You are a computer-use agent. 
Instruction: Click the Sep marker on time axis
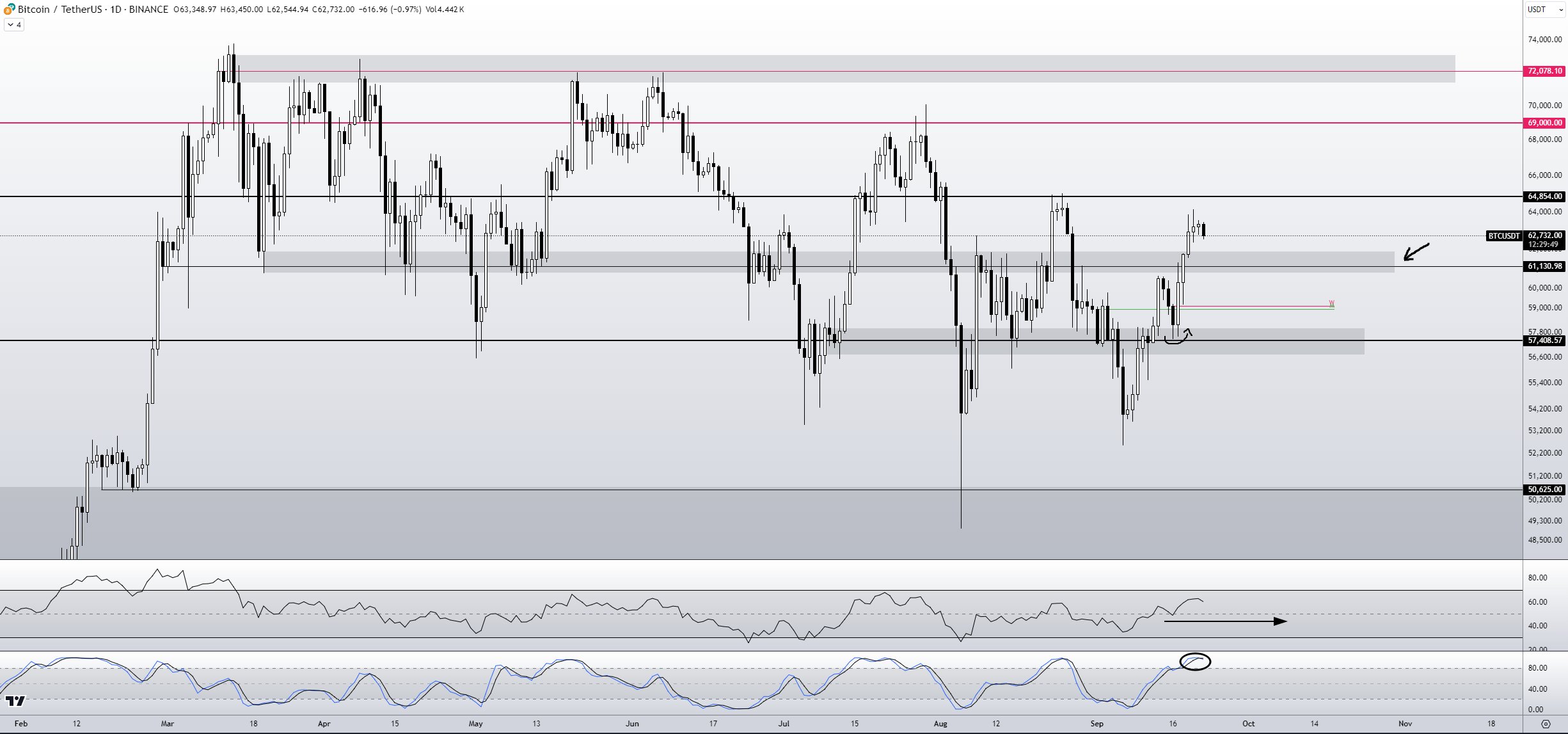click(x=1097, y=724)
